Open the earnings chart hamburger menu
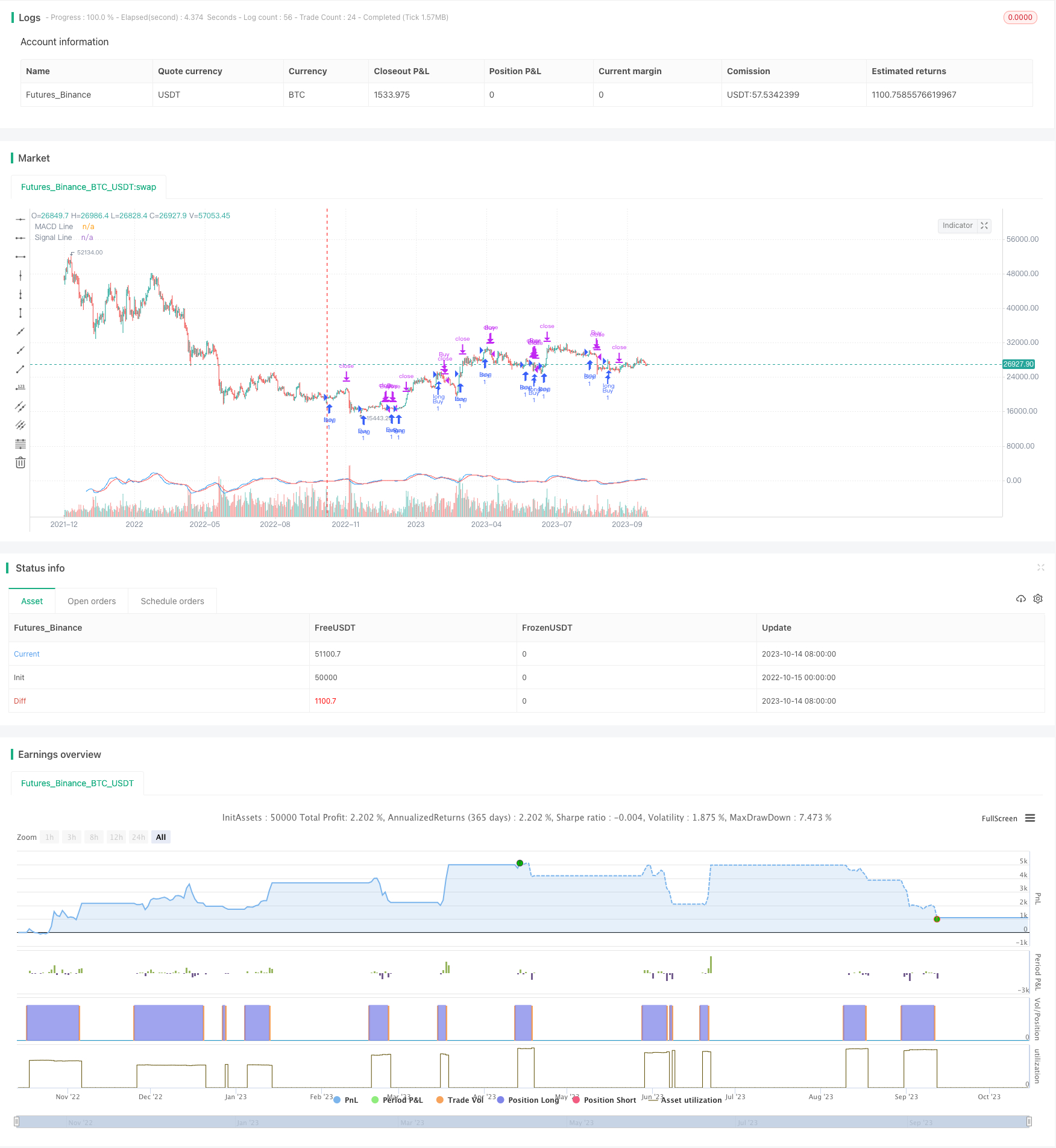 (1030, 818)
